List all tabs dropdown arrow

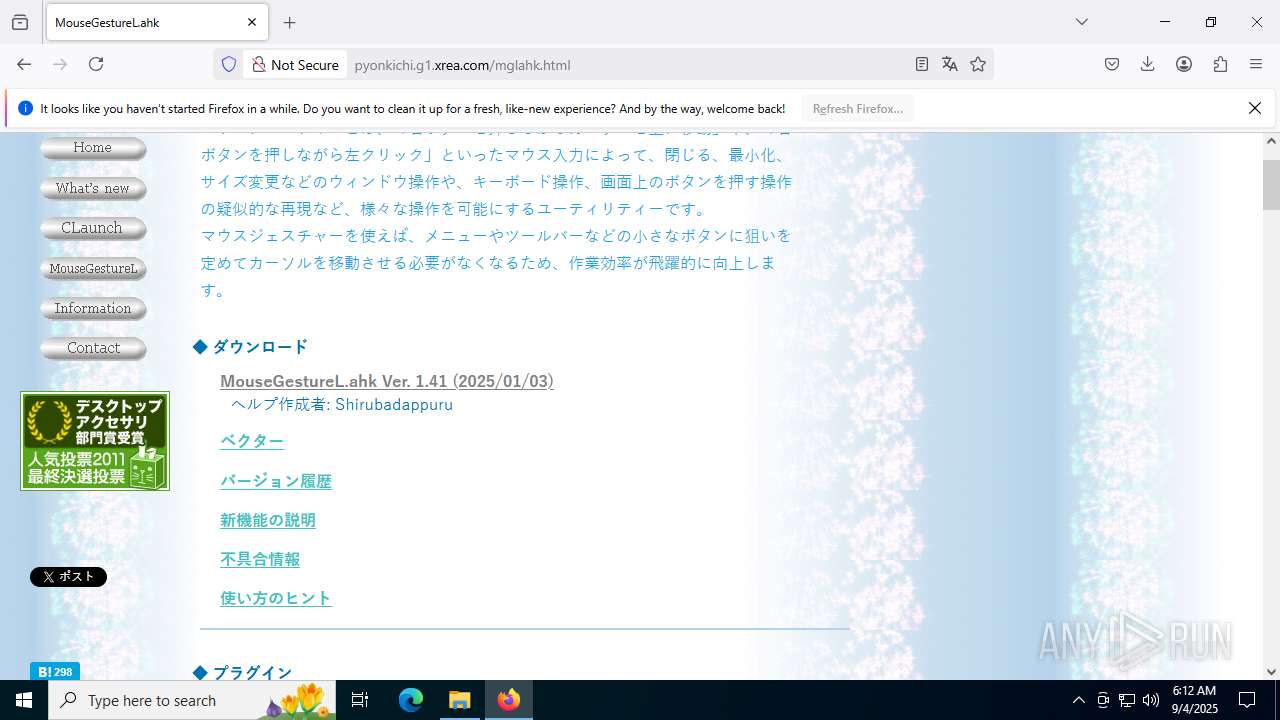[1082, 22]
